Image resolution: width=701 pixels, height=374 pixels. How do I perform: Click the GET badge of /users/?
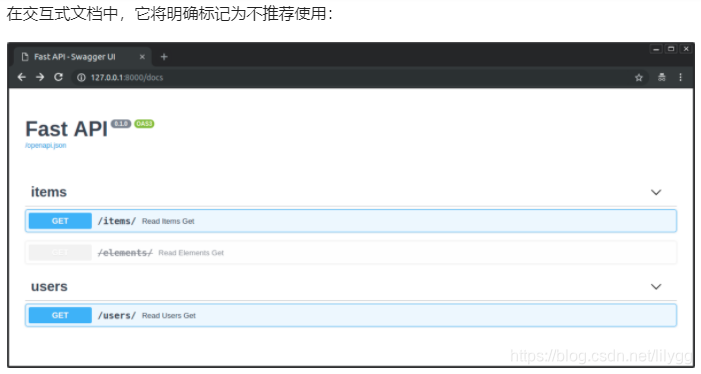point(60,315)
